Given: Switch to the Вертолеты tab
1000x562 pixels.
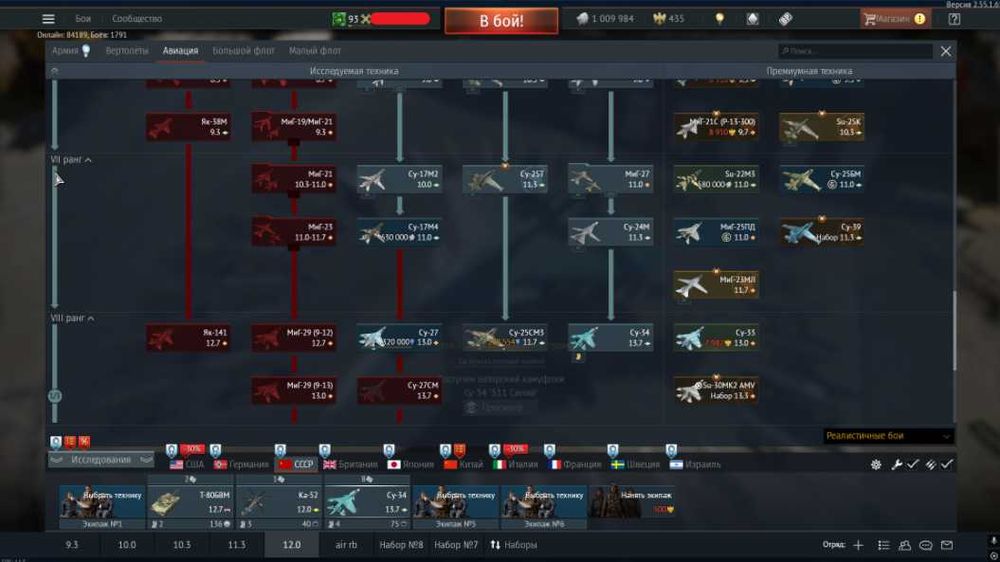Looking at the screenshot, I should 127,50.
